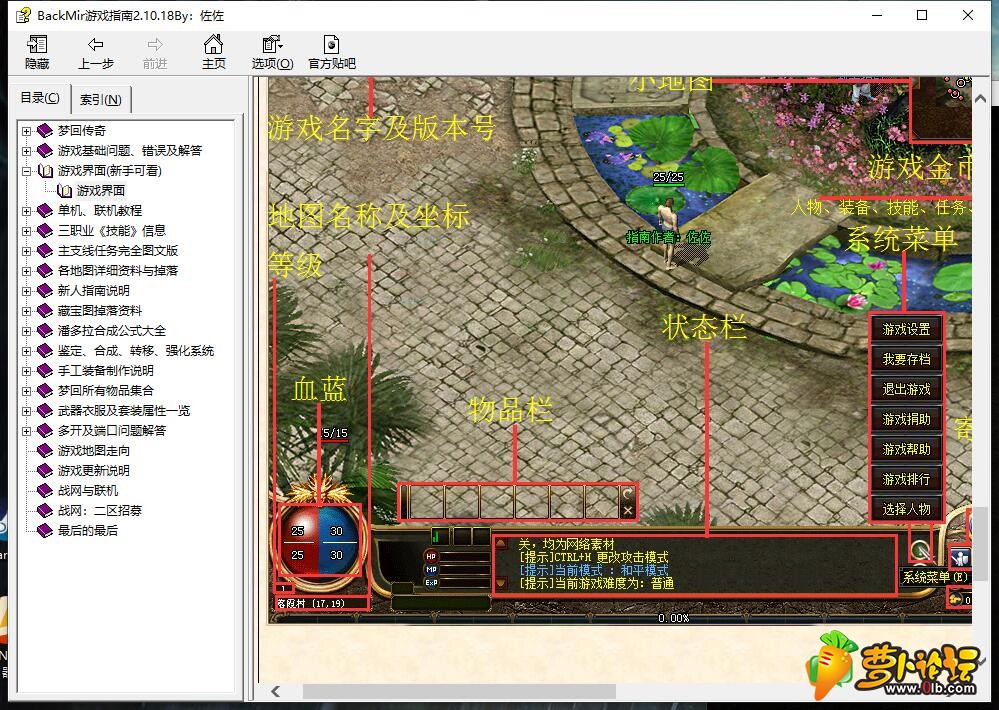The image size is (999, 710).
Task: Select the 潘多拉合成公式大全 label
Action: pyautogui.click(x=111, y=331)
